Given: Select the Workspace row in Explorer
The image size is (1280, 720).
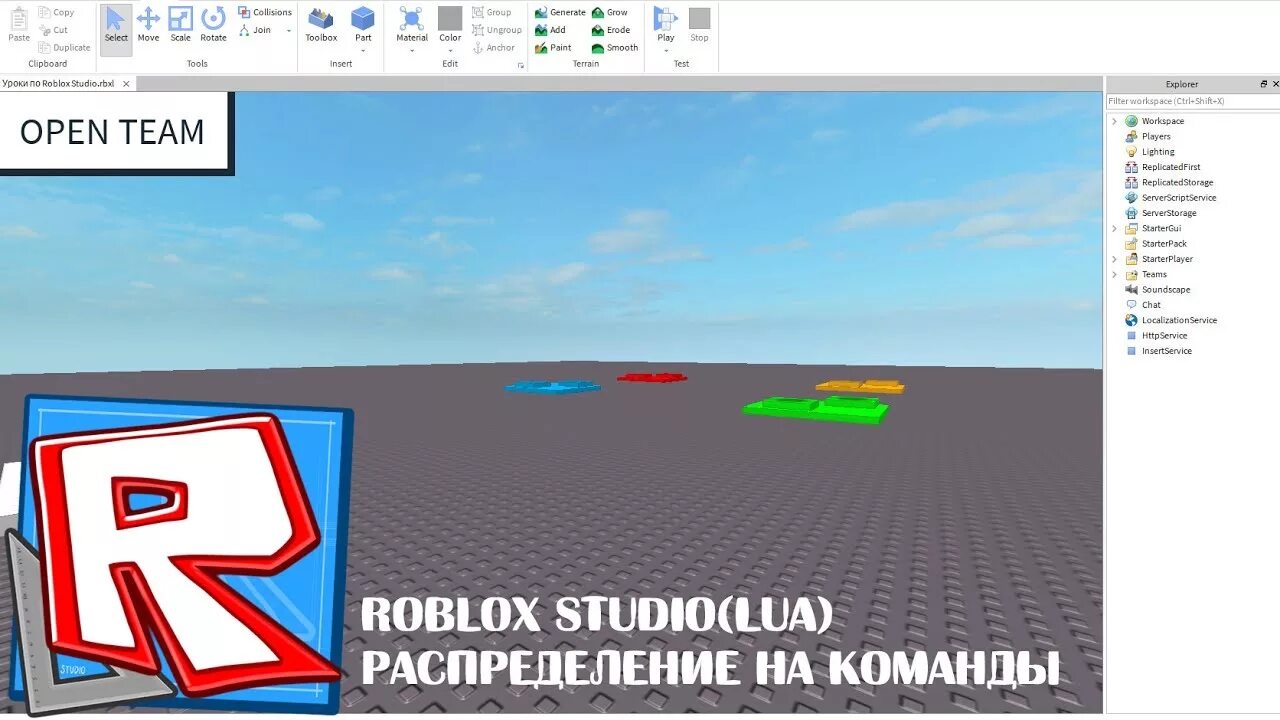Looking at the screenshot, I should click(1162, 121).
